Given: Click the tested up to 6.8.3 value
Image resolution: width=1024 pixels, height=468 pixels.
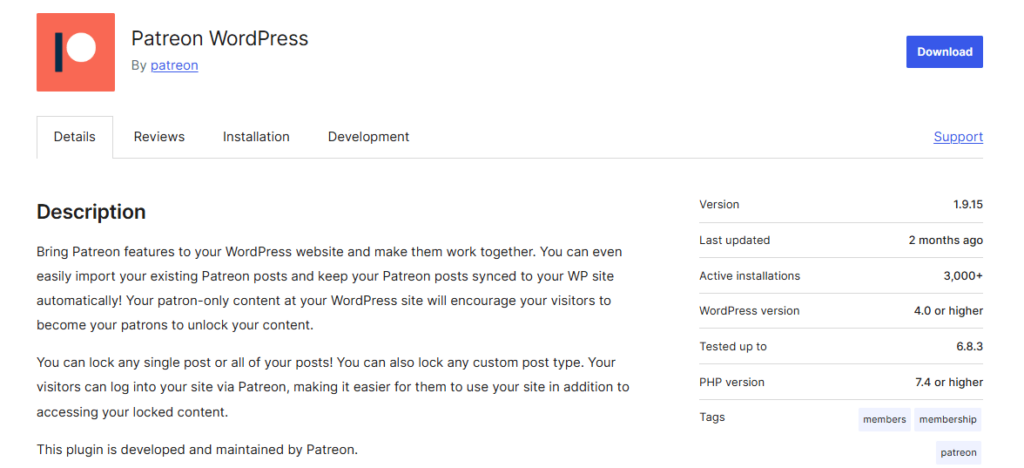Looking at the screenshot, I should (x=966, y=347).
